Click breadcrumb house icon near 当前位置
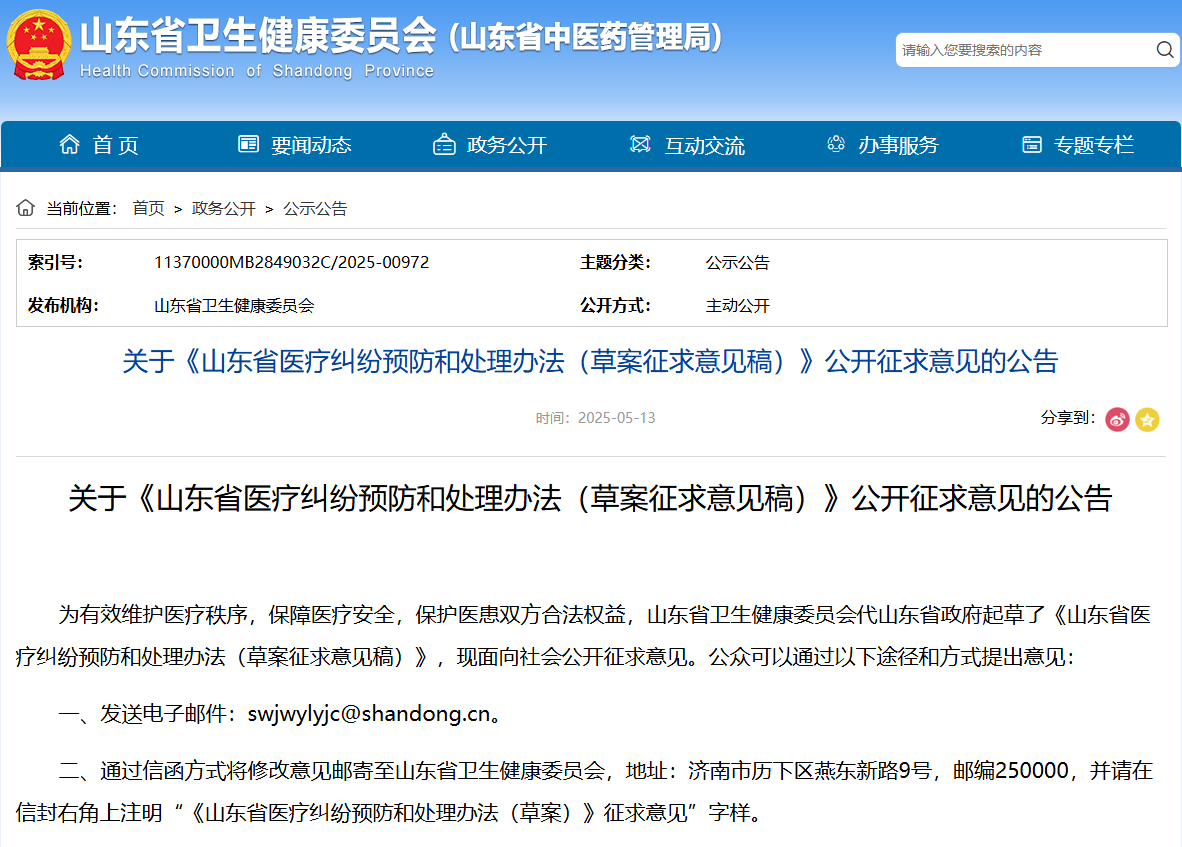The image size is (1182, 847). tap(25, 208)
